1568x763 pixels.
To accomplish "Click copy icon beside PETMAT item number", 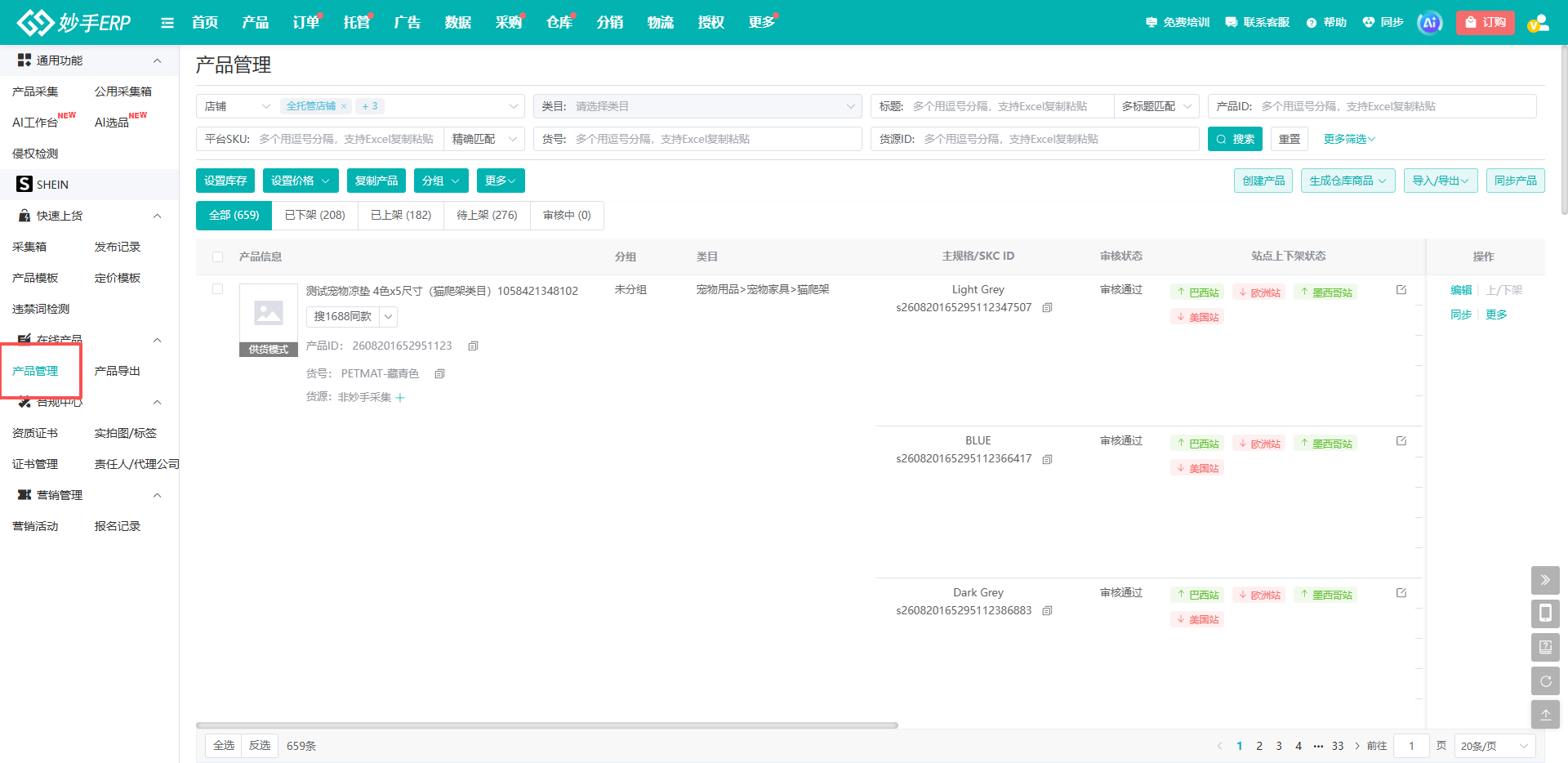I will click(x=439, y=374).
